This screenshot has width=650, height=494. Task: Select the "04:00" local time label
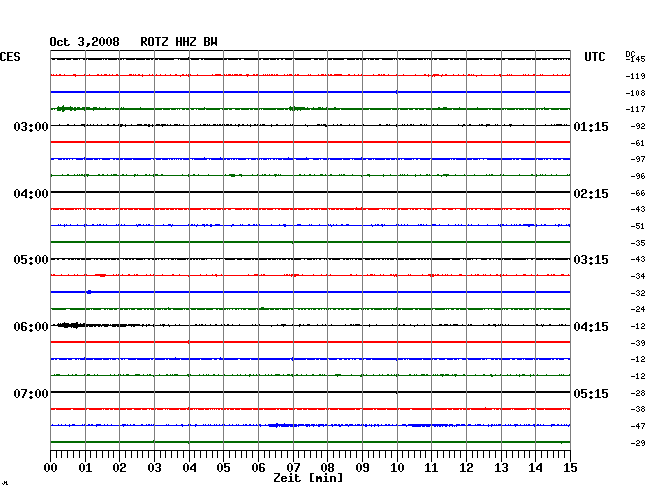click(31, 194)
